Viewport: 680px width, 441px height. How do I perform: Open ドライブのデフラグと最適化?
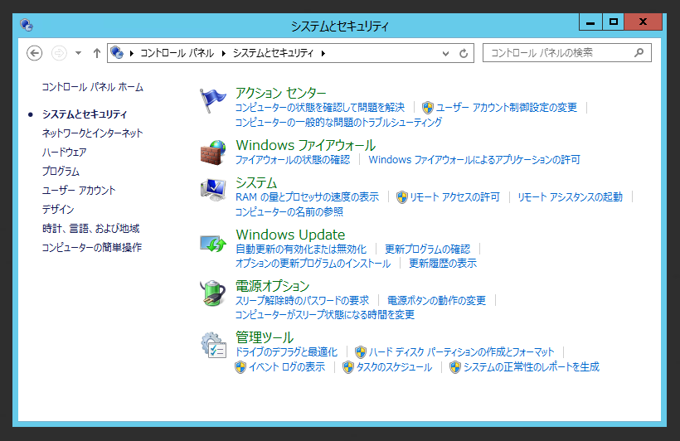click(x=286, y=352)
